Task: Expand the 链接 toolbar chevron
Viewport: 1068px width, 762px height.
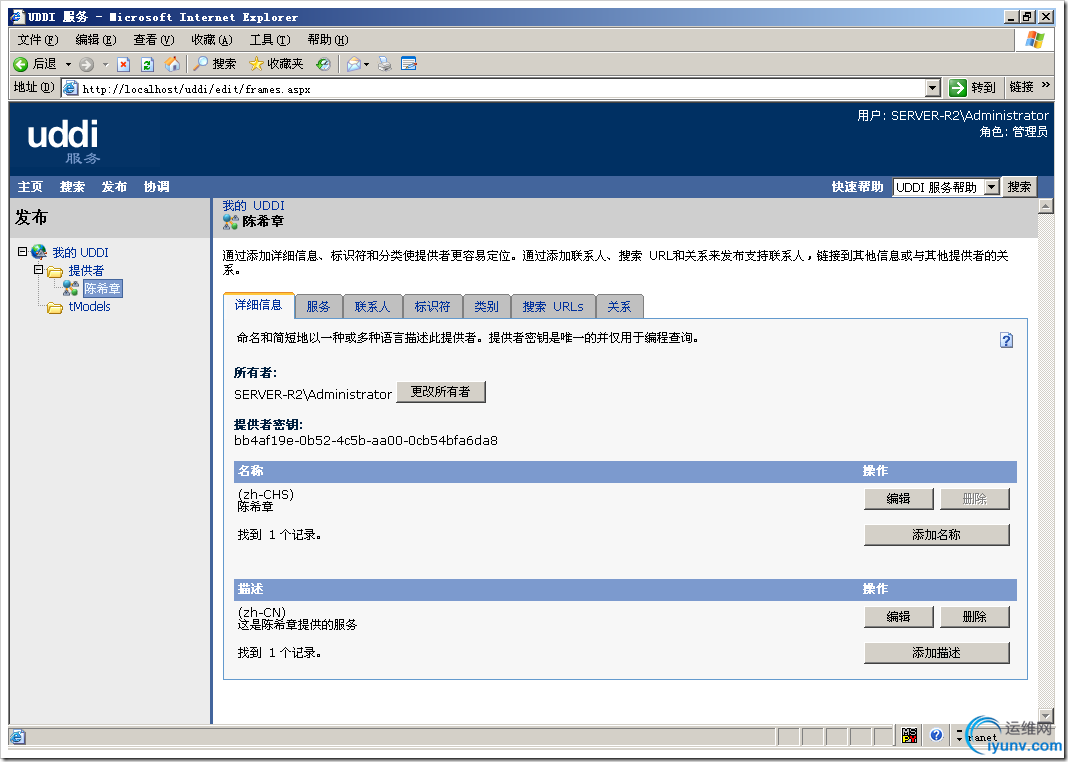Action: click(1046, 86)
